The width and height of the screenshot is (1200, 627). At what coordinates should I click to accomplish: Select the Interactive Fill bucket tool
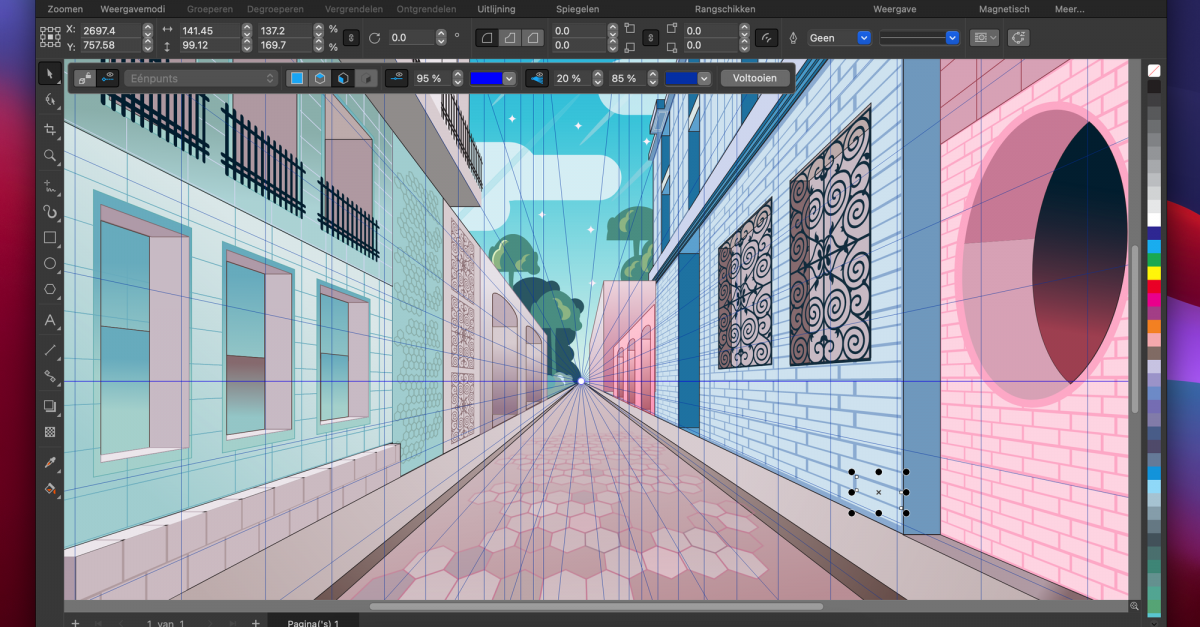tap(50, 489)
